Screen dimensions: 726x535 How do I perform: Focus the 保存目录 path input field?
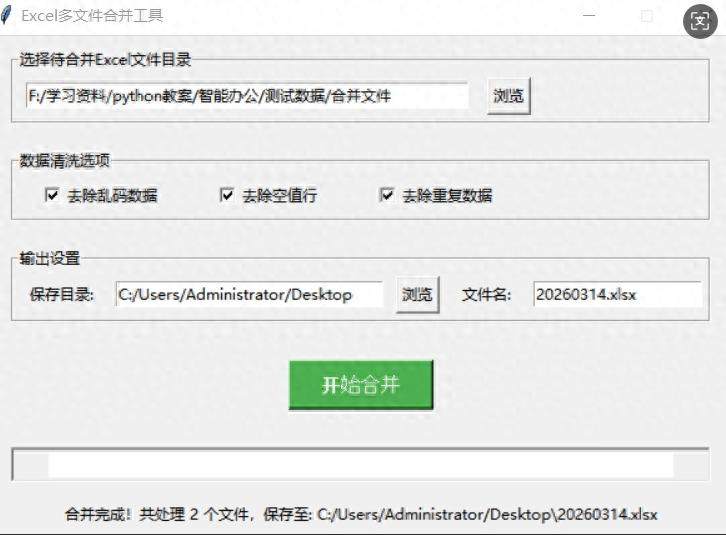click(249, 295)
